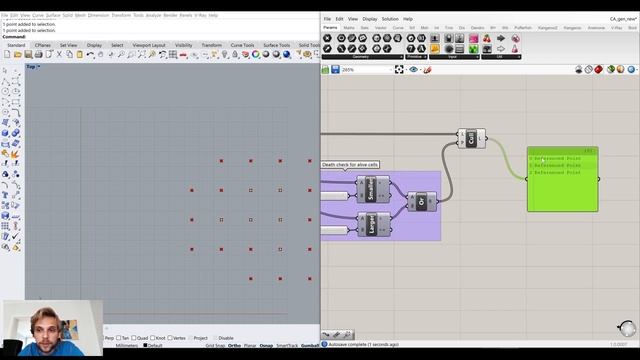
Task: Click the green panel listing Referenced Points
Action: (x=562, y=179)
